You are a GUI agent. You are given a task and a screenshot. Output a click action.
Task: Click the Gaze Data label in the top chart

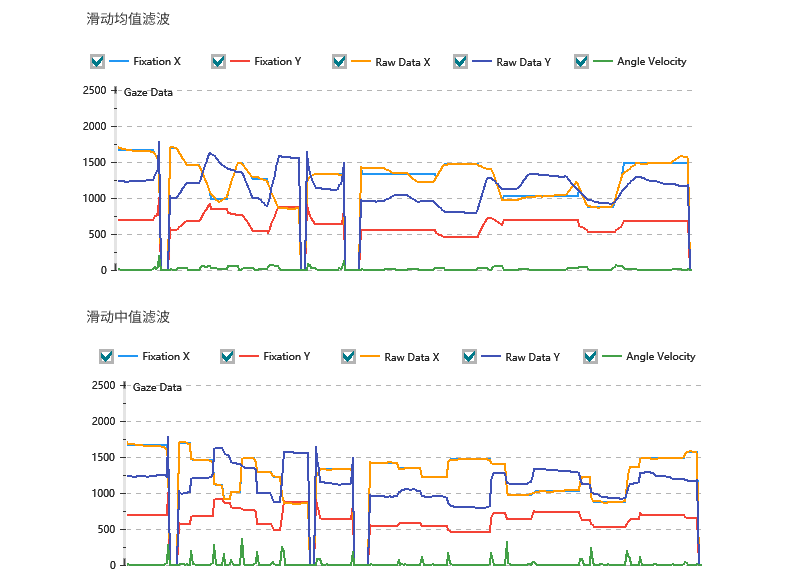click(x=148, y=92)
